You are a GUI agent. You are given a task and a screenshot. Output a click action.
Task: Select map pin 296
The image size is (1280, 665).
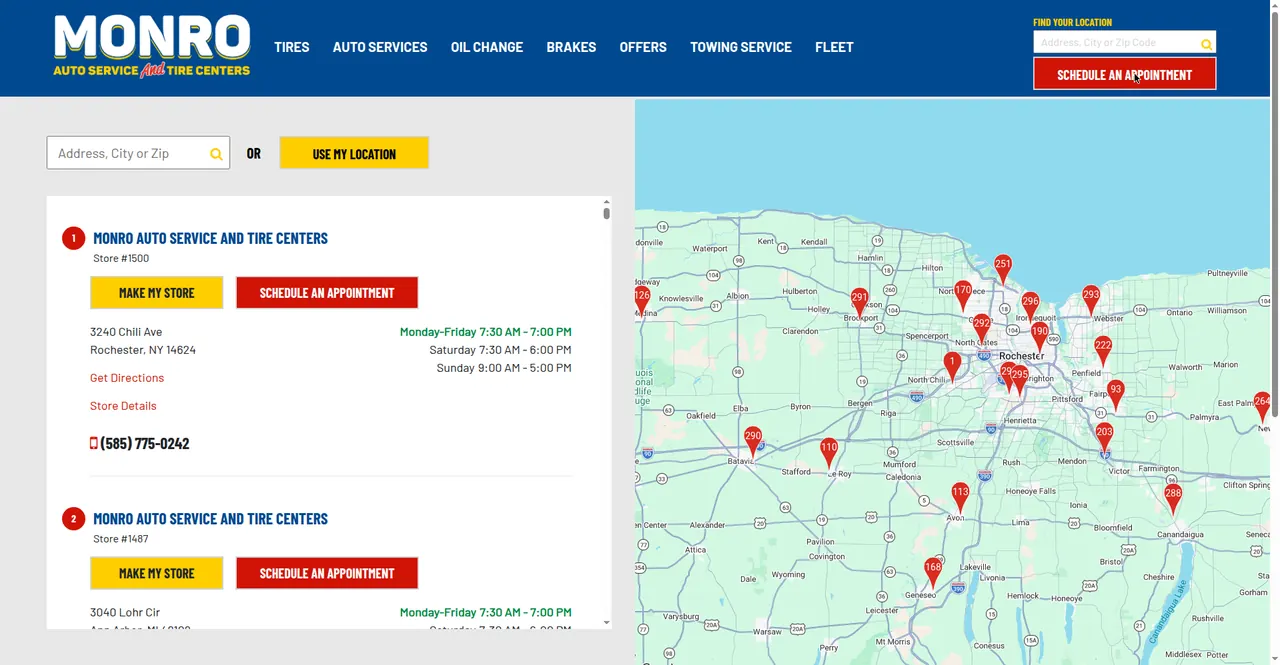pos(1030,305)
